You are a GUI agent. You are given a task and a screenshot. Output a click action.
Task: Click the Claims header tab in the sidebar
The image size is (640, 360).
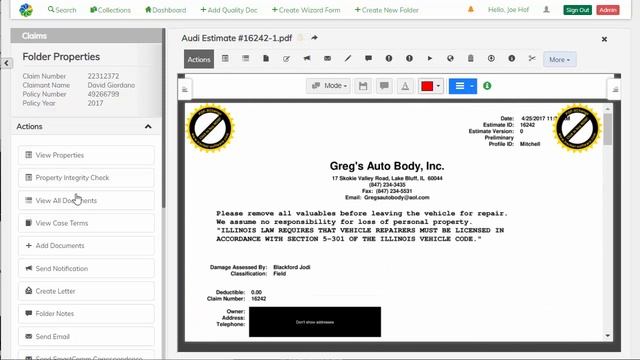(86, 36)
